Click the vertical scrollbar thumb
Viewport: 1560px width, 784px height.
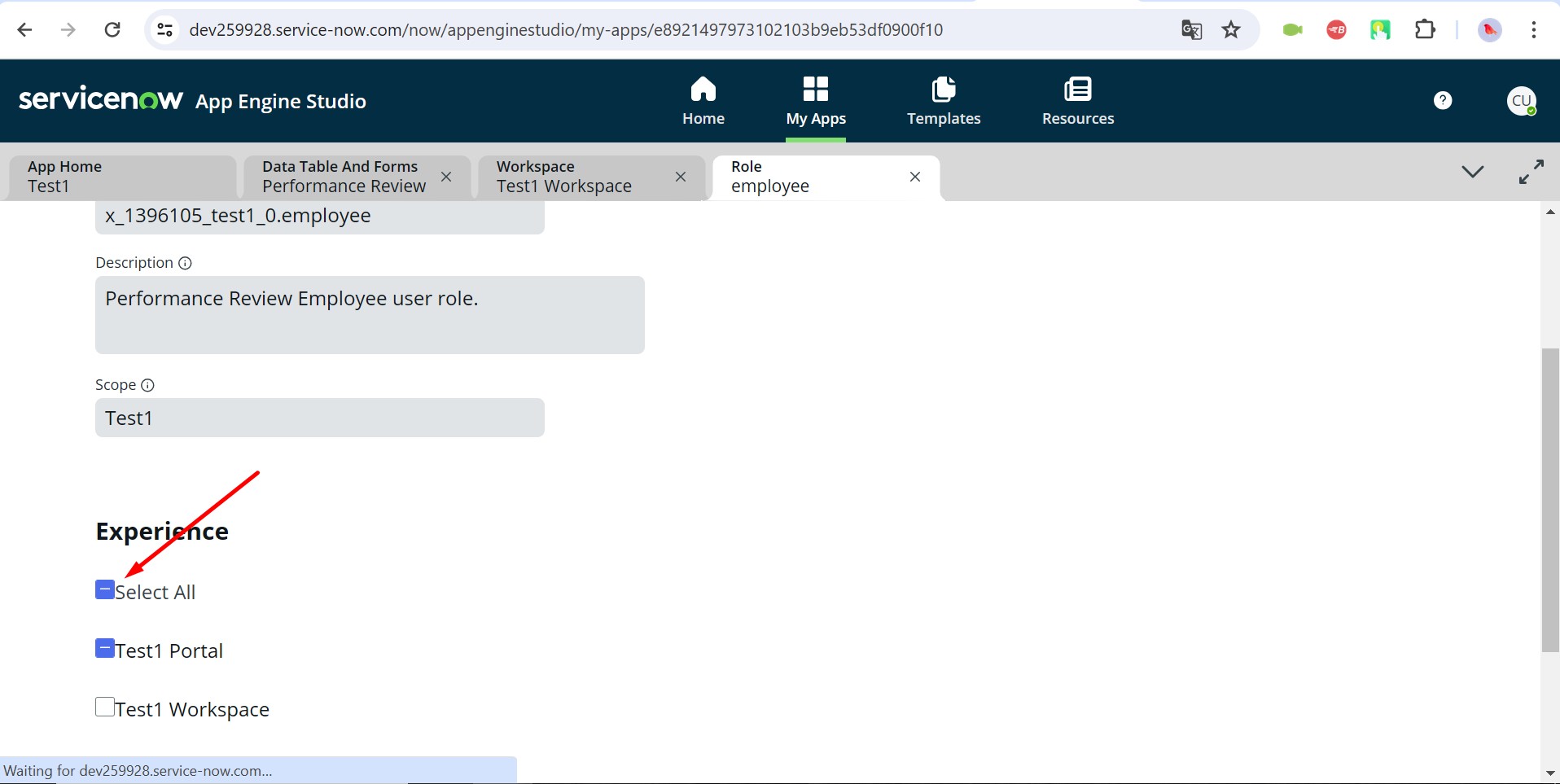coord(1550,501)
